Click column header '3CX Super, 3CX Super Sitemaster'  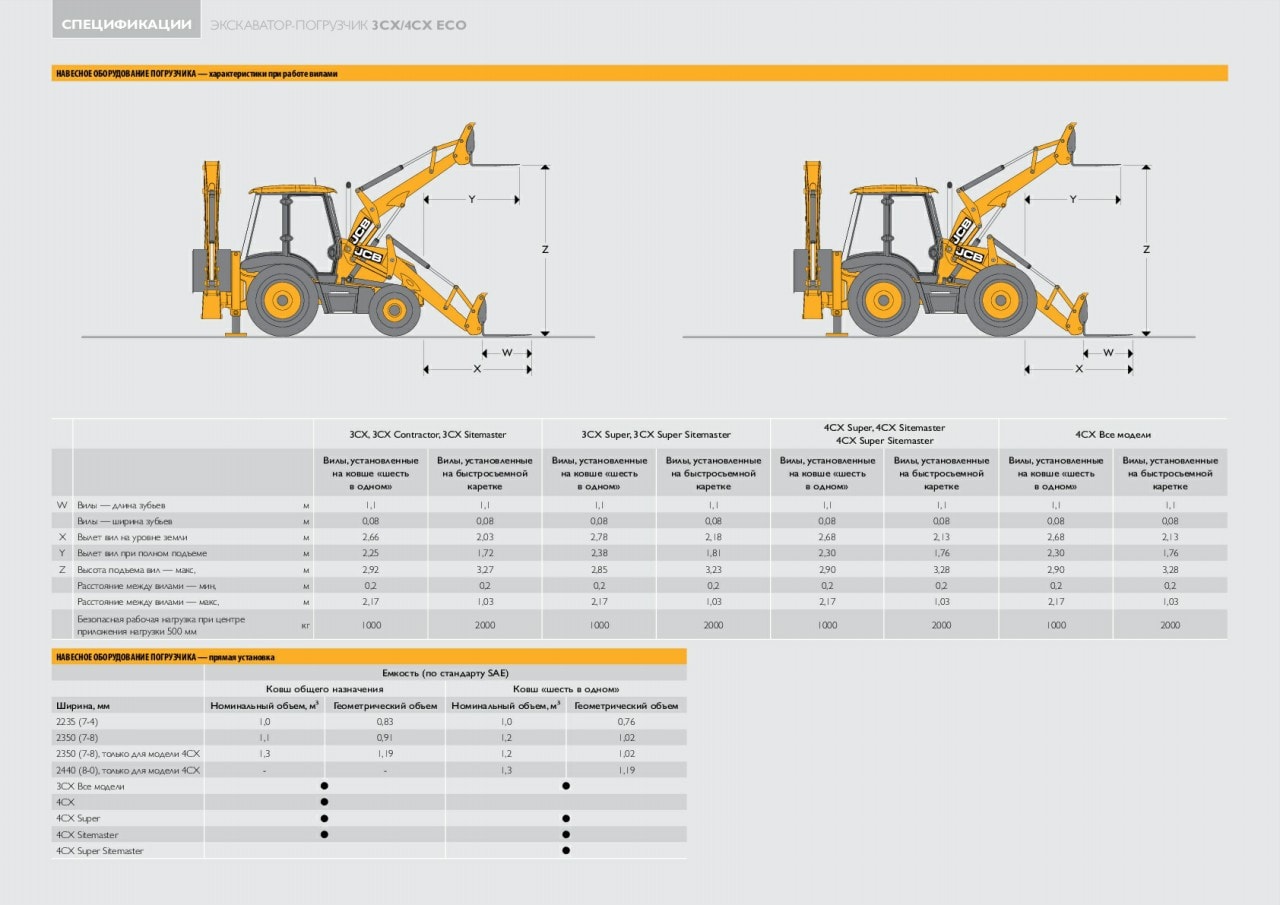pyautogui.click(x=656, y=435)
